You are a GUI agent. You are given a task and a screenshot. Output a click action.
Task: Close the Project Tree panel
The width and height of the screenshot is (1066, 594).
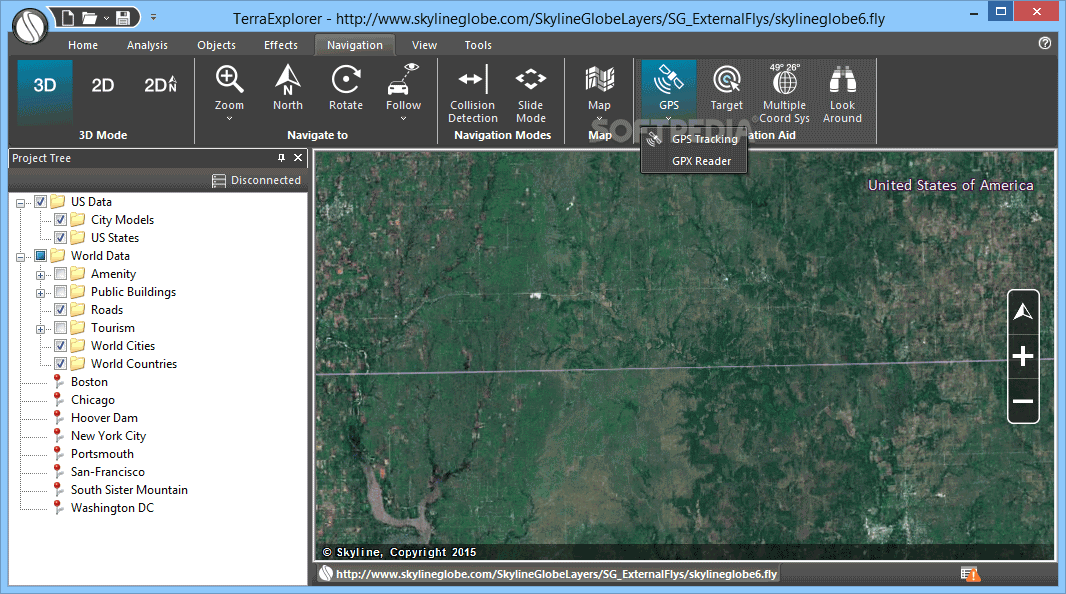298,158
